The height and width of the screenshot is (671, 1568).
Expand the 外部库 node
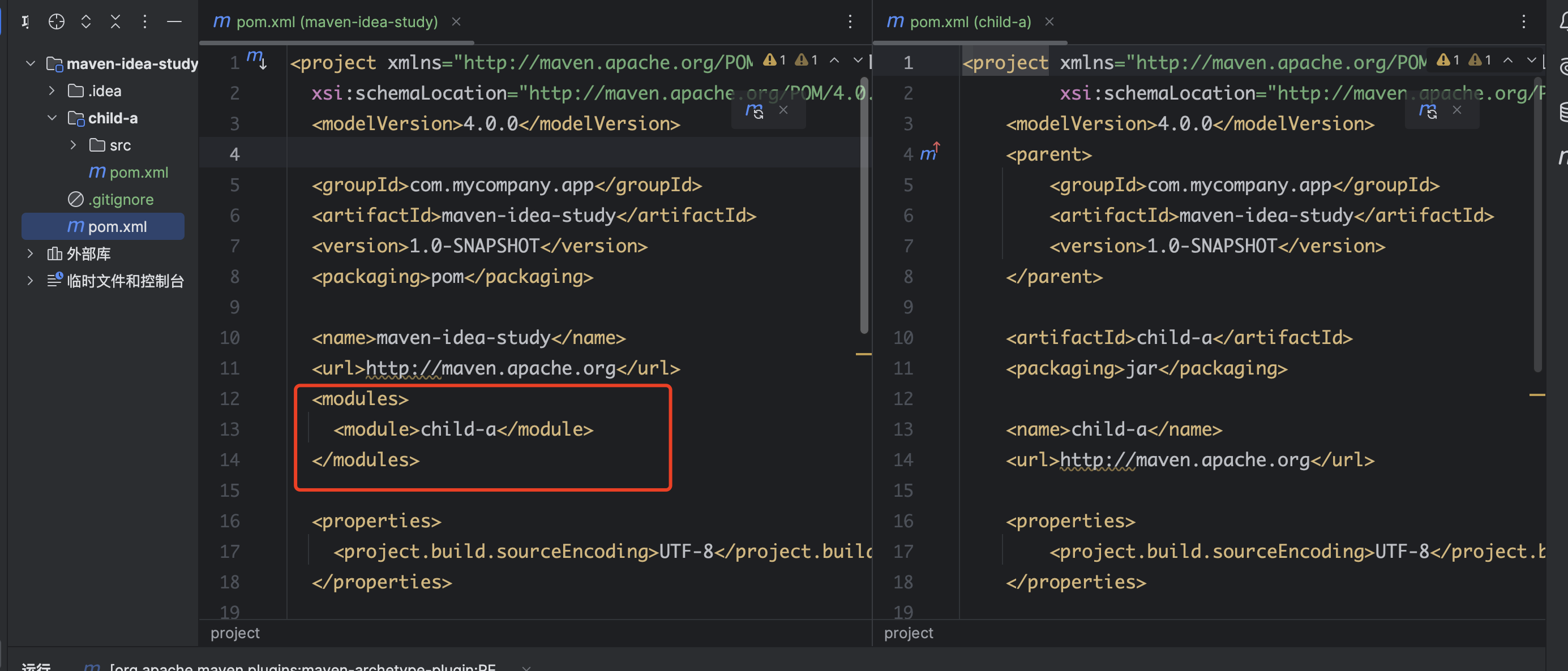[x=31, y=253]
